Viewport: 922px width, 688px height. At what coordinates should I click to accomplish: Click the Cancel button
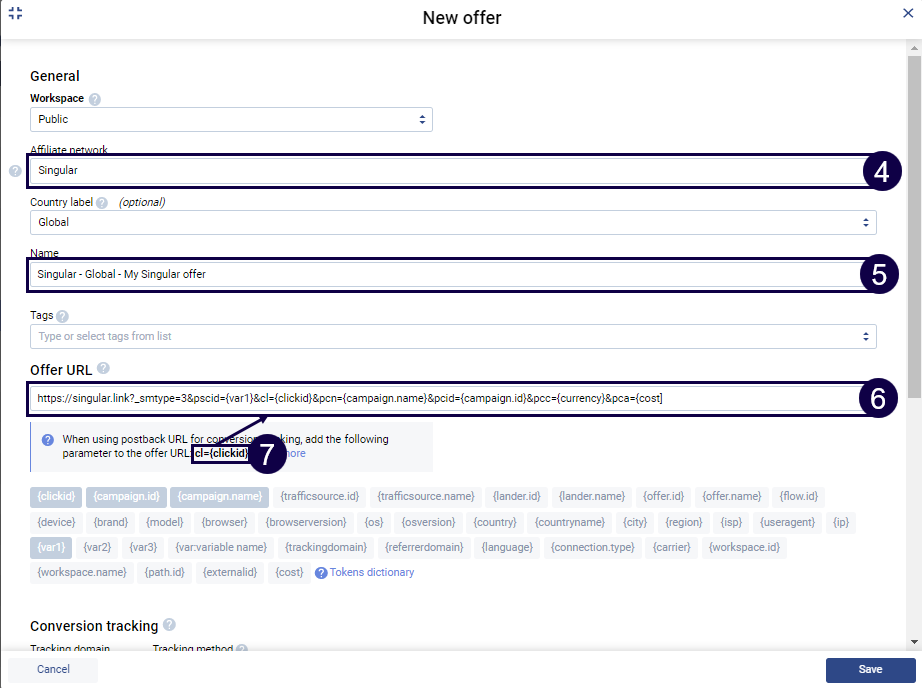53,669
